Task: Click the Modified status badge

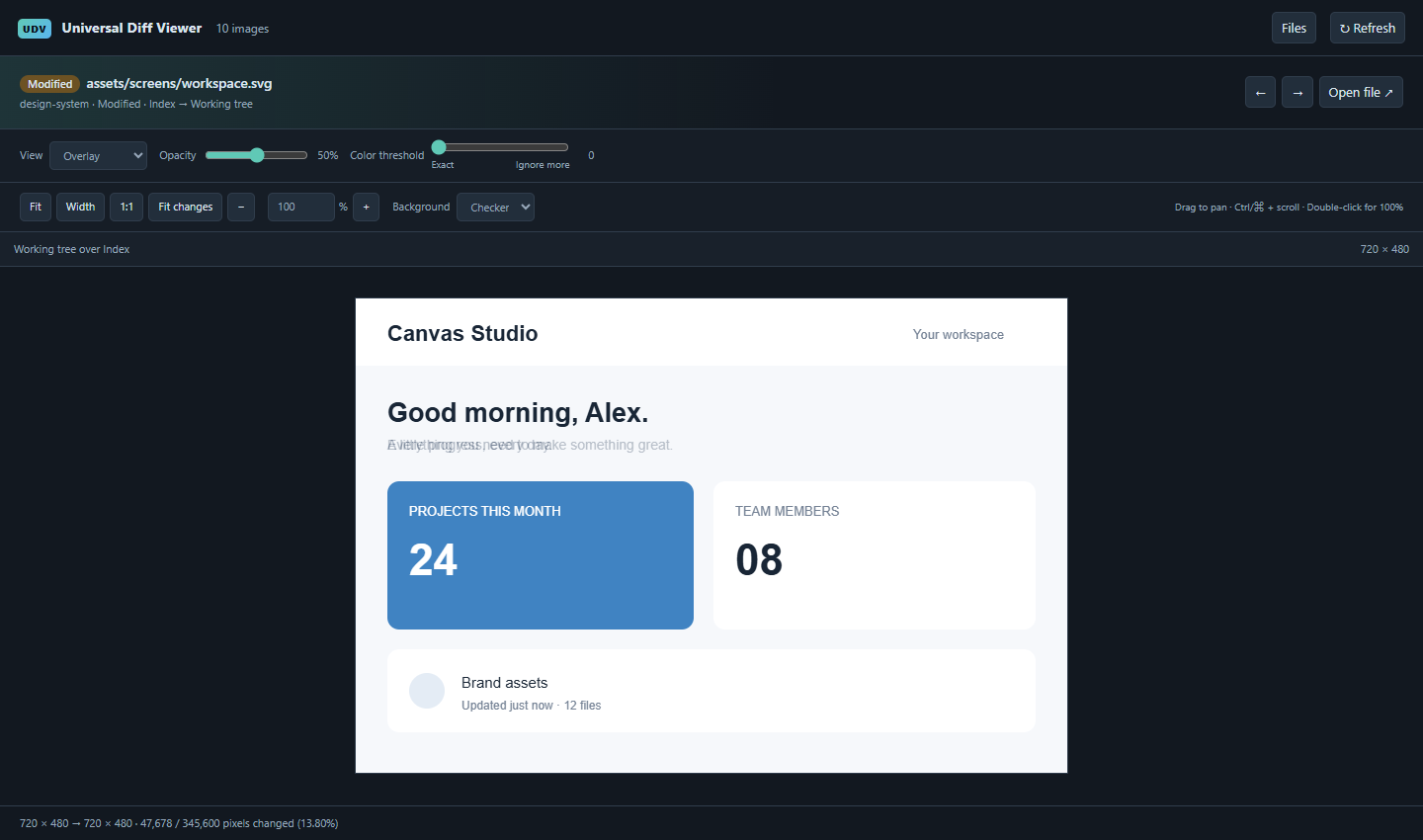Action: pos(49,84)
